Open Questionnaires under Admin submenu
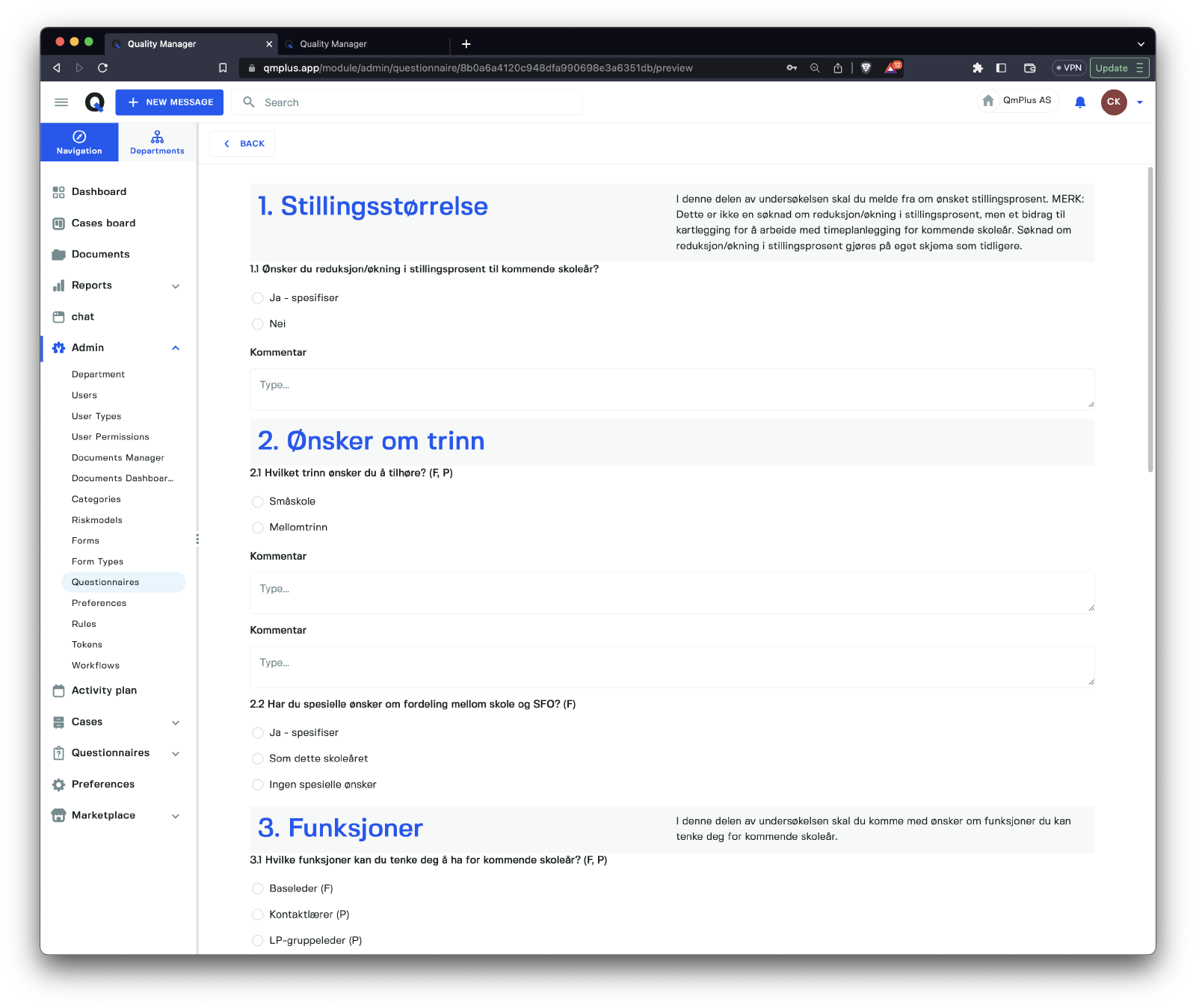This screenshot has height=1008, width=1196. (x=105, y=582)
